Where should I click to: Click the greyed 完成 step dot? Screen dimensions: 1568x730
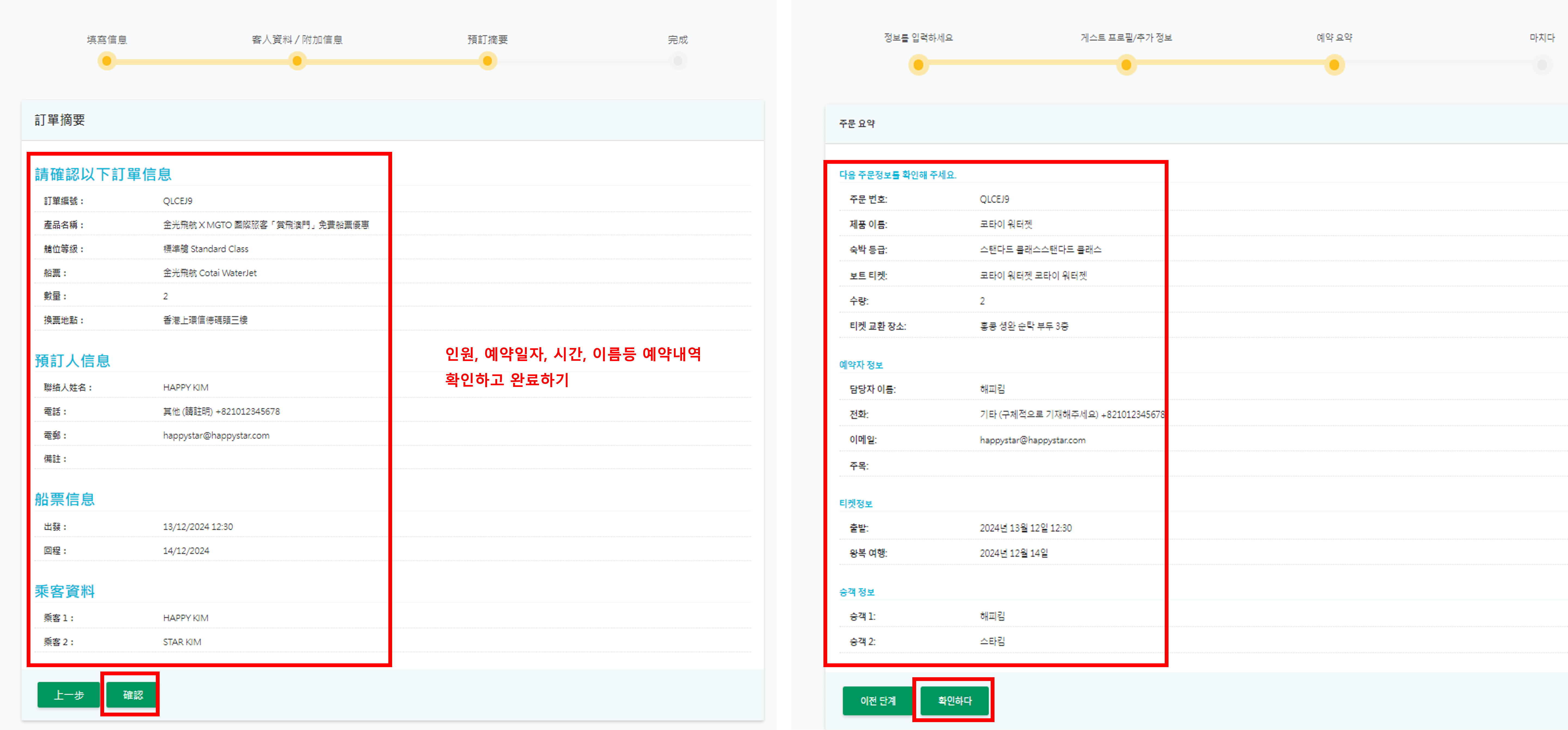coord(677,61)
